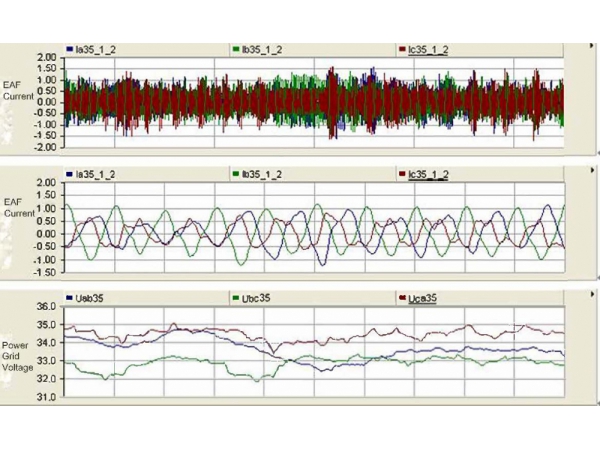The image size is (600, 450).
Task: Expand the arrow at the right of the sinusoidal panel
Action: click(593, 173)
